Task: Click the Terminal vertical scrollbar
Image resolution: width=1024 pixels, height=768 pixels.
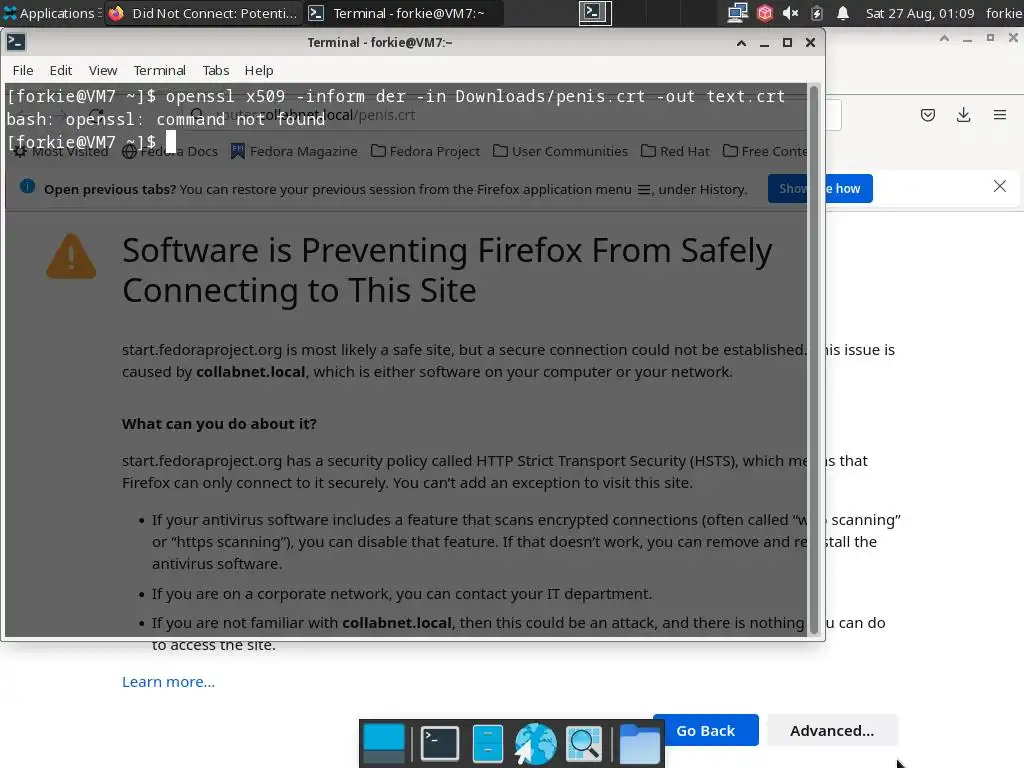Action: [814, 359]
